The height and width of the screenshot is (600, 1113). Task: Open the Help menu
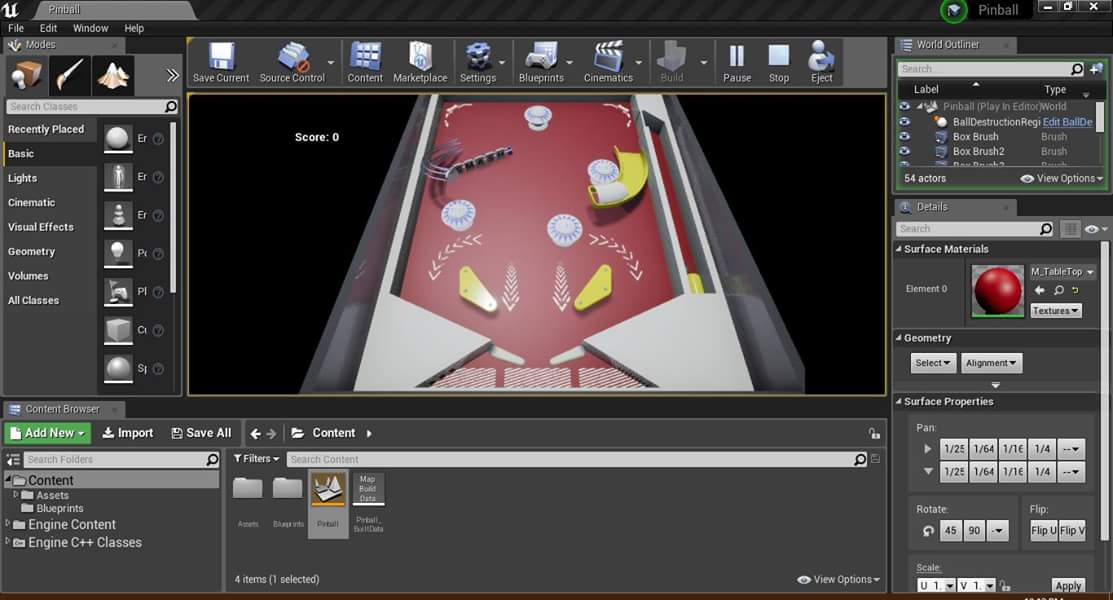click(x=134, y=28)
